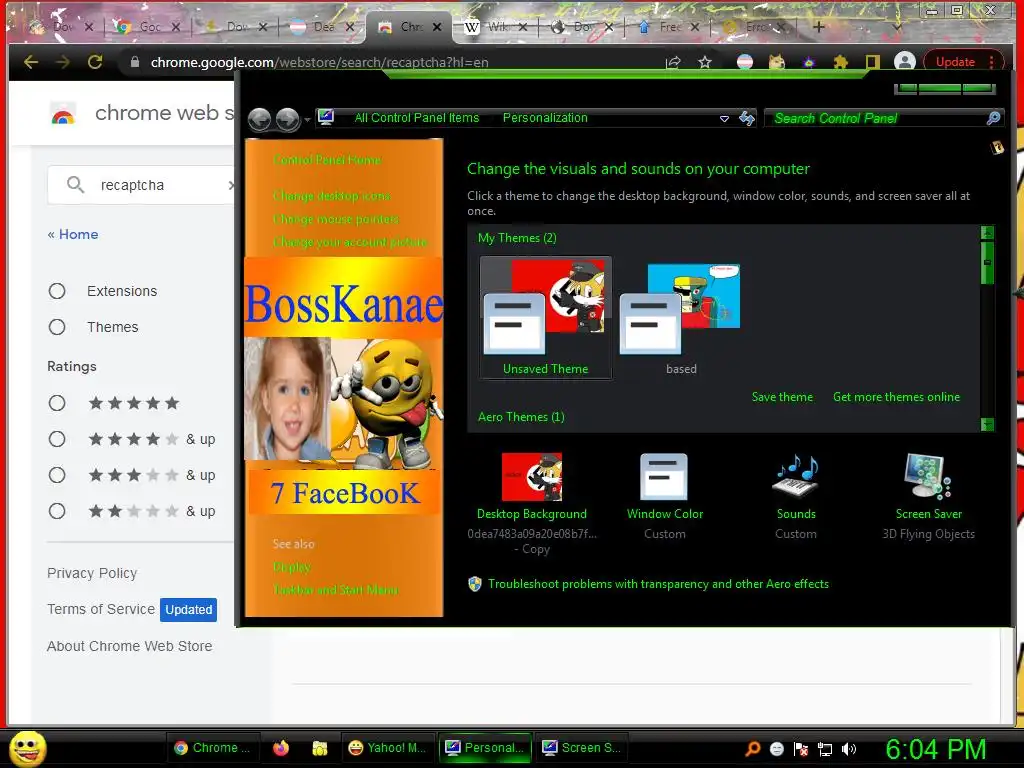Open the Control Panel help icon
This screenshot has width=1024, height=768.
click(x=997, y=147)
